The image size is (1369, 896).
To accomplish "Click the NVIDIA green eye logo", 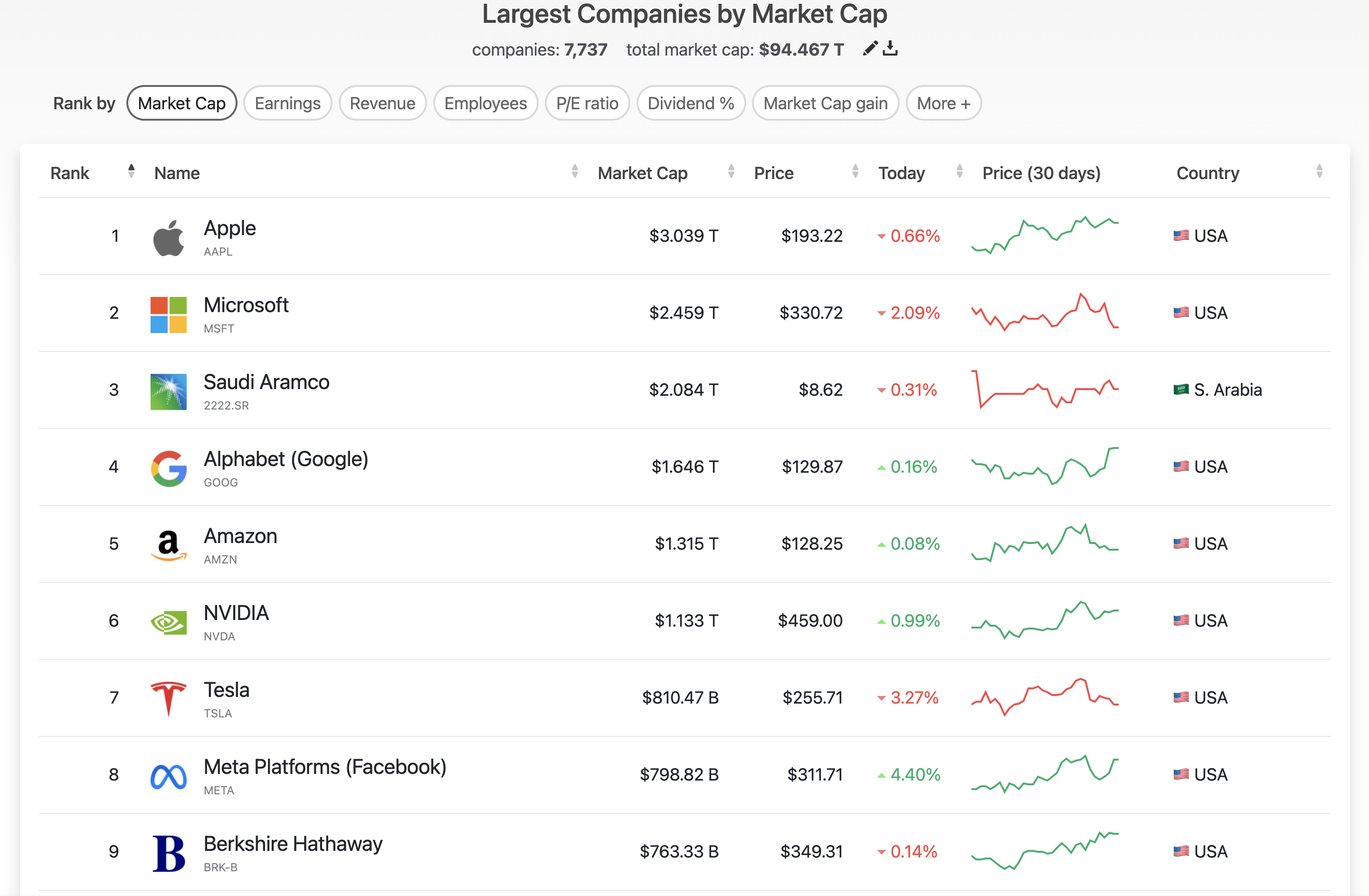I will [x=169, y=622].
